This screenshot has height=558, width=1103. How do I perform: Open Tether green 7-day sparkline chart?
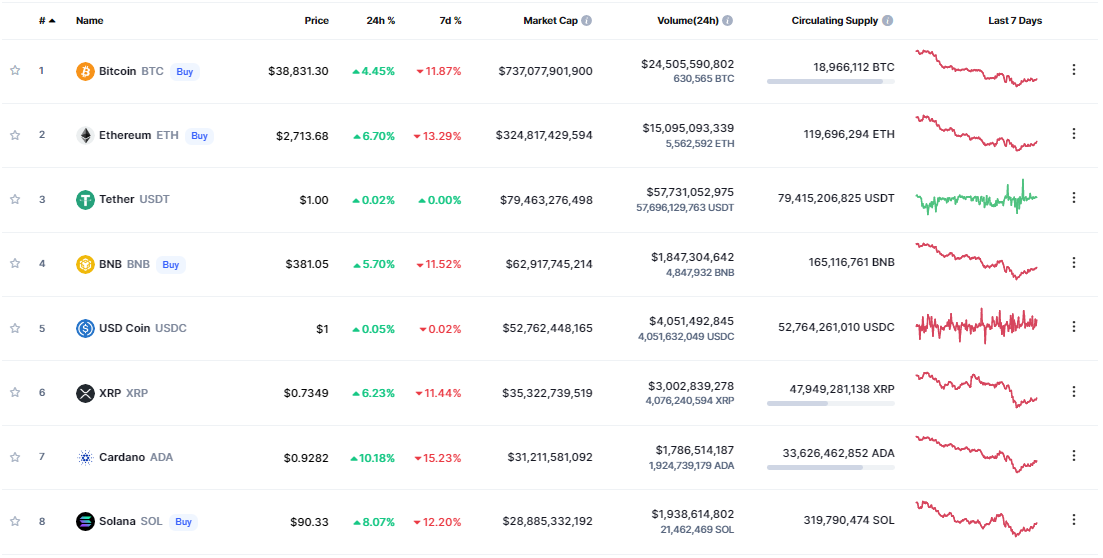tap(976, 198)
